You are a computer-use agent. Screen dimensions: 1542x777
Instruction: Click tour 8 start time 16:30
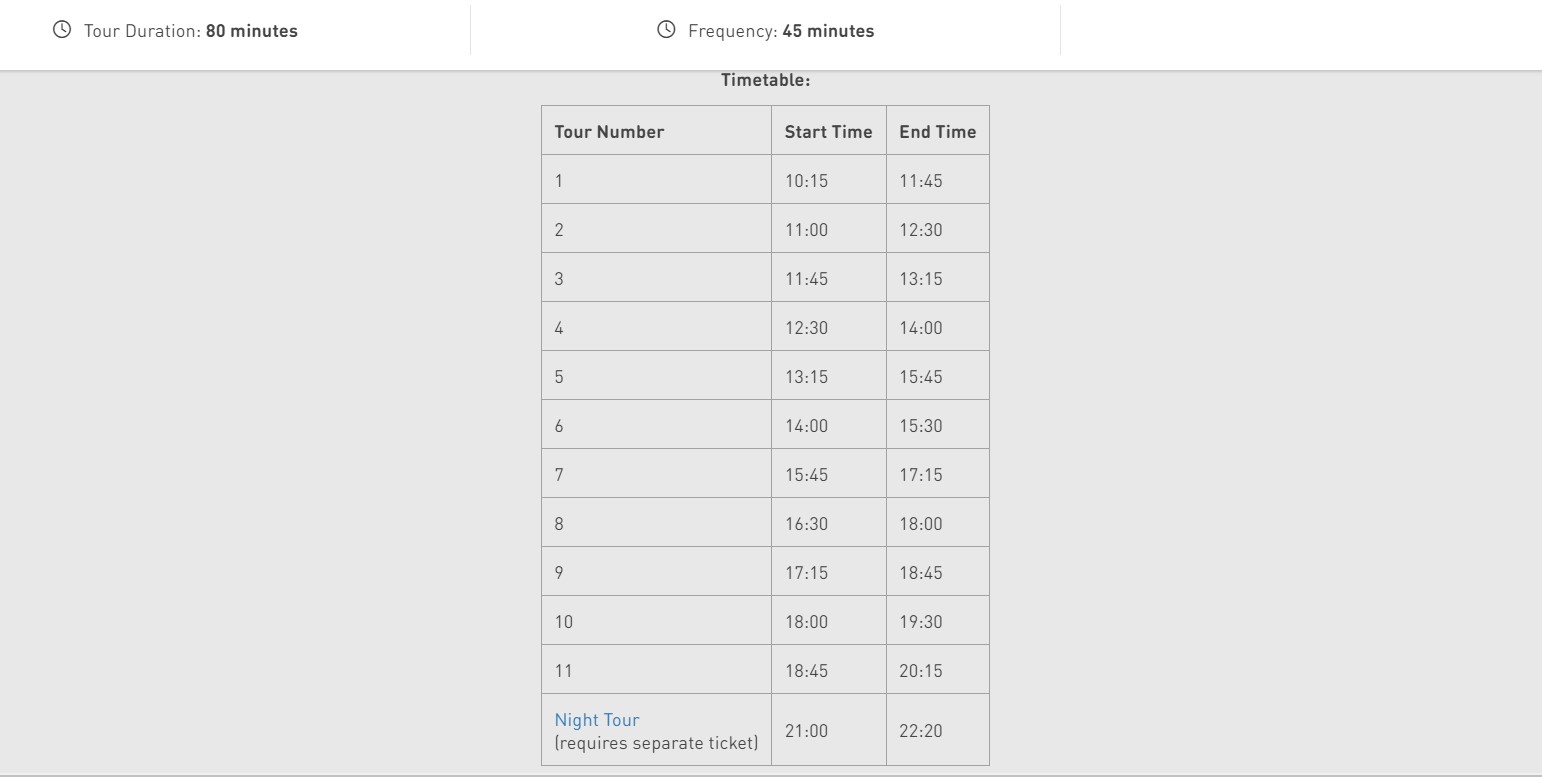pos(806,524)
